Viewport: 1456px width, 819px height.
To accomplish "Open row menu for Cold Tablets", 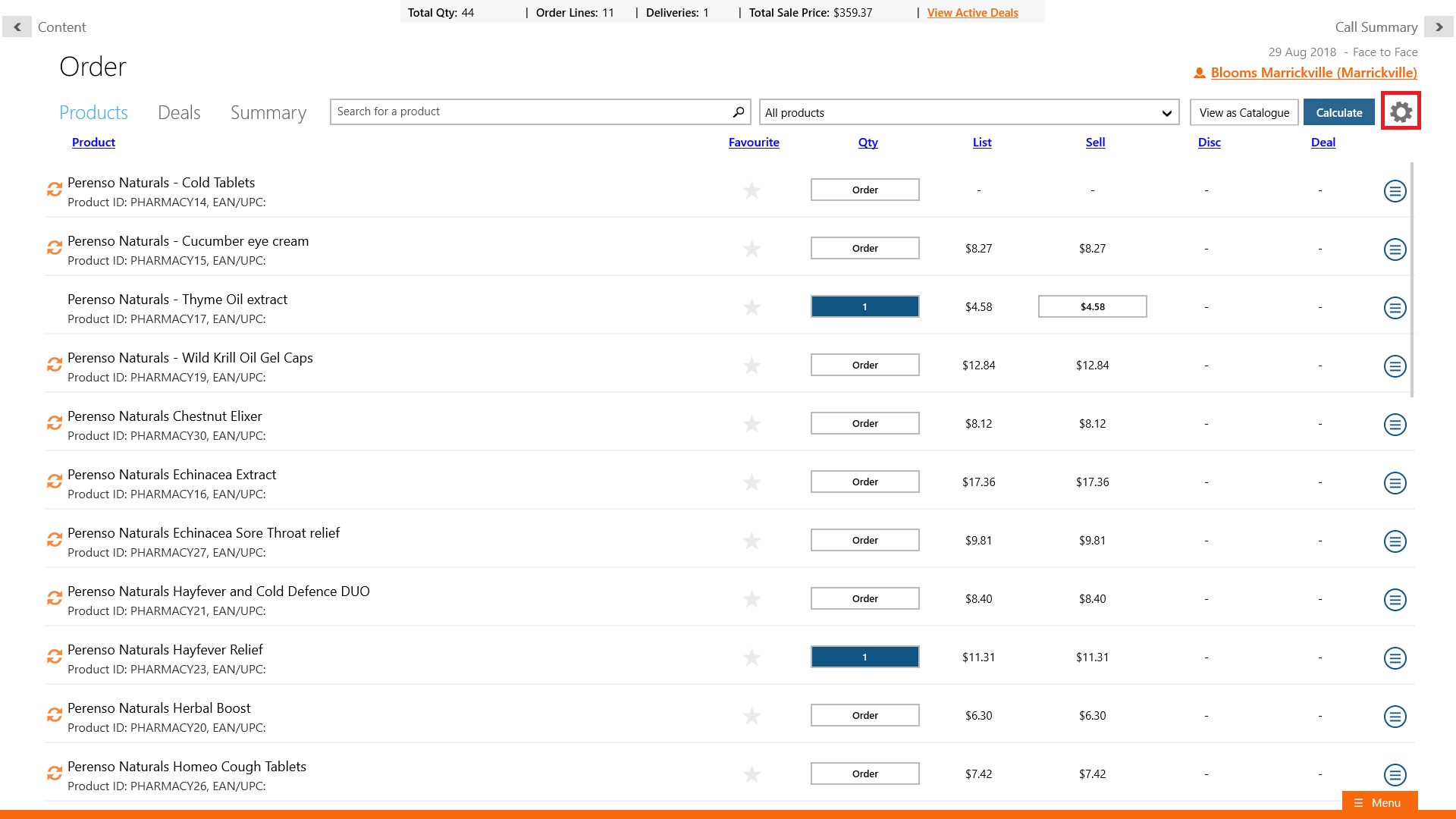I will 1395,191.
